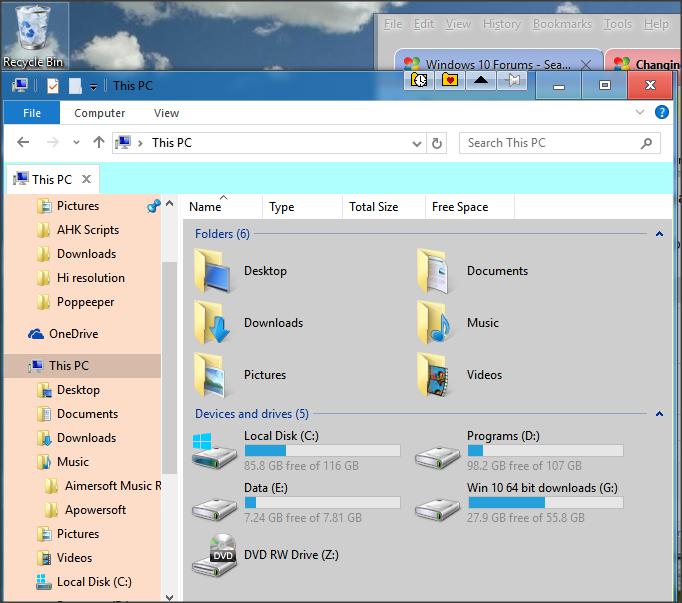Click the clock folder title bar icon
682x603 pixels.
click(419, 80)
